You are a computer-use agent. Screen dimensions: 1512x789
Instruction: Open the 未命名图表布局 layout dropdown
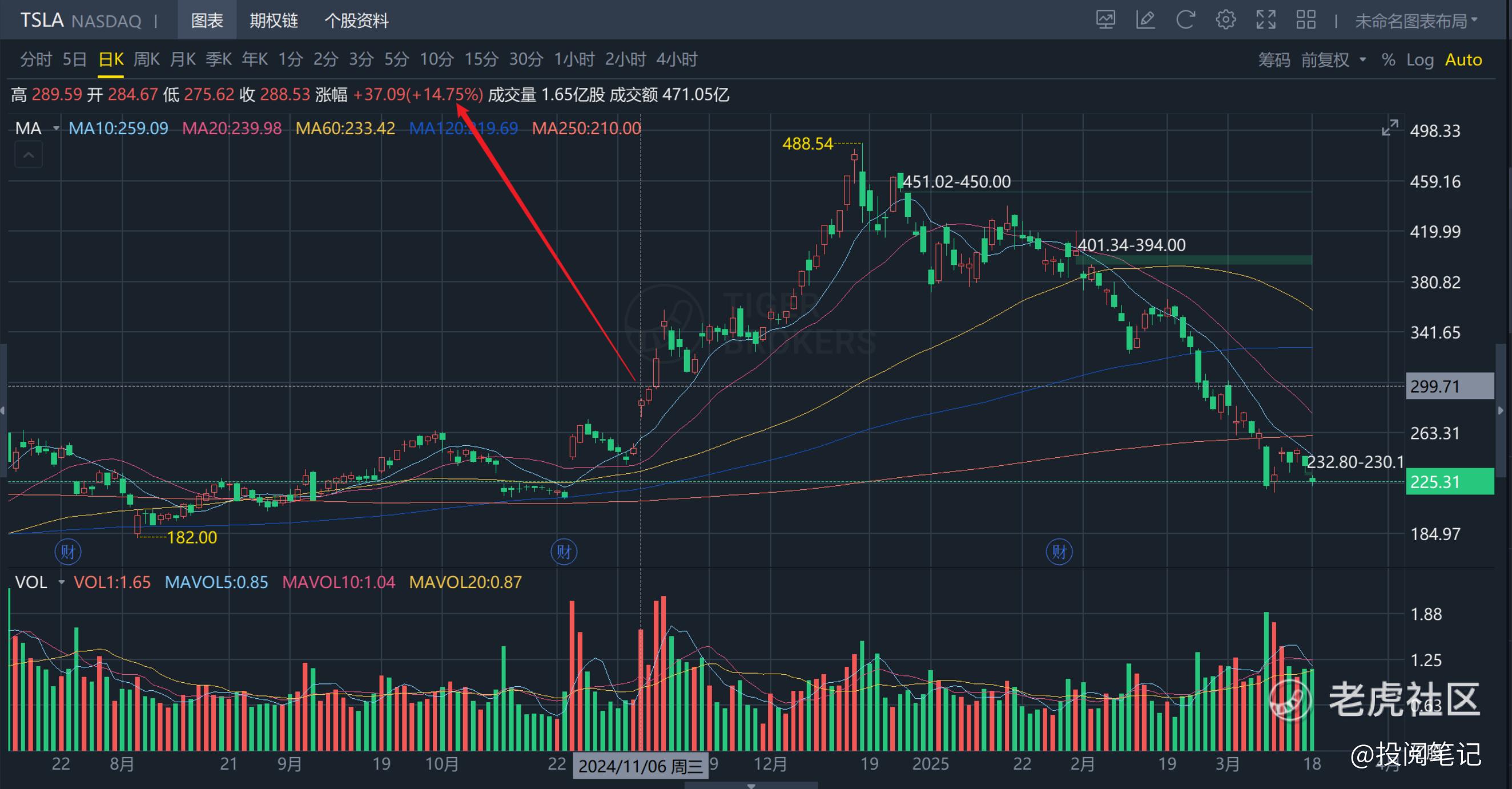tap(1414, 22)
